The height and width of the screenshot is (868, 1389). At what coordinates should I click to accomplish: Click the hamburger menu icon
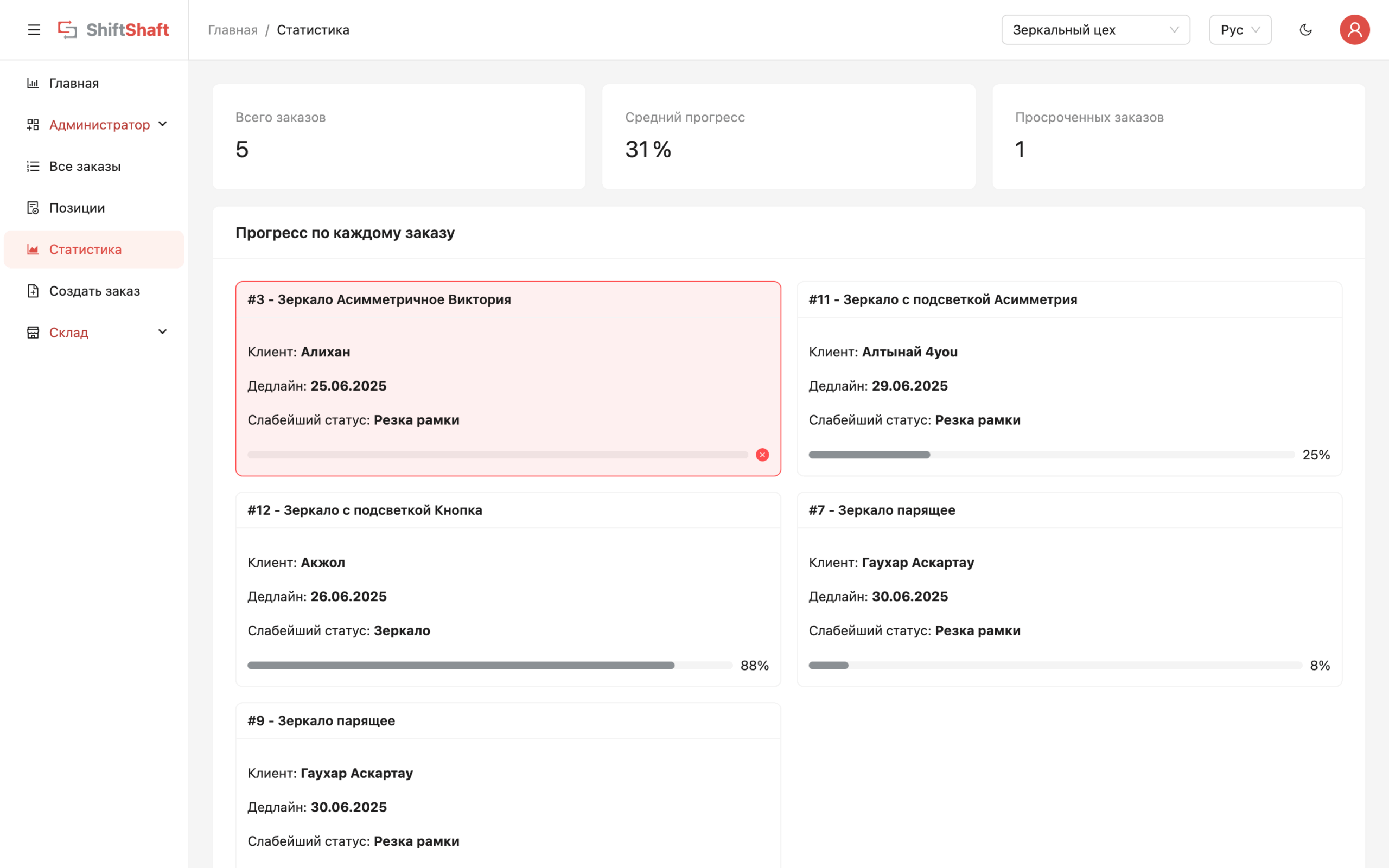34,30
